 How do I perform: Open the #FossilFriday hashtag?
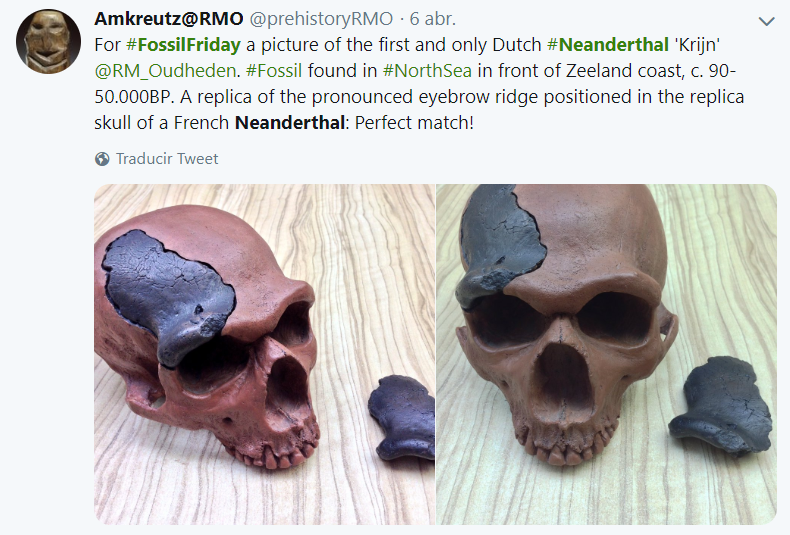[183, 45]
